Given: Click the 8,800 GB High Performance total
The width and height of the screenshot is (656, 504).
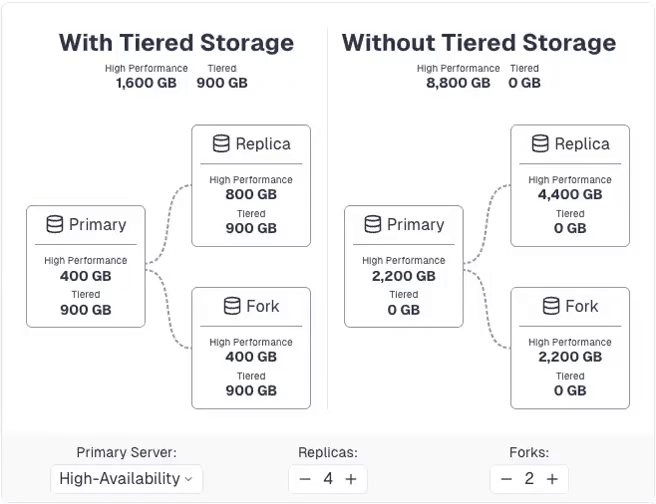Looking at the screenshot, I should click(x=458, y=83).
